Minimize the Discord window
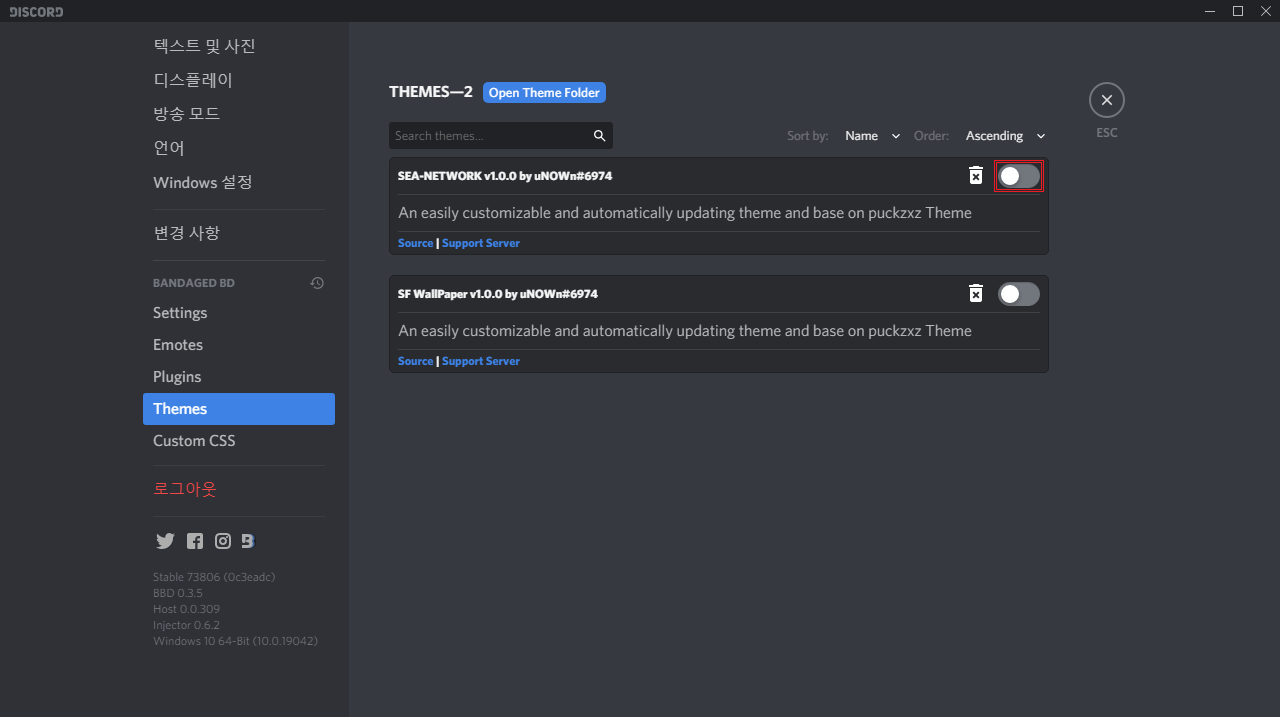Screen dimensions: 1280x717 click(x=1210, y=11)
